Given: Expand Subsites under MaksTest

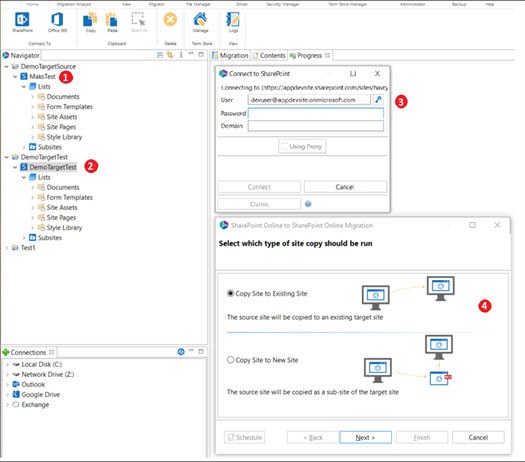Looking at the screenshot, I should click(24, 147).
